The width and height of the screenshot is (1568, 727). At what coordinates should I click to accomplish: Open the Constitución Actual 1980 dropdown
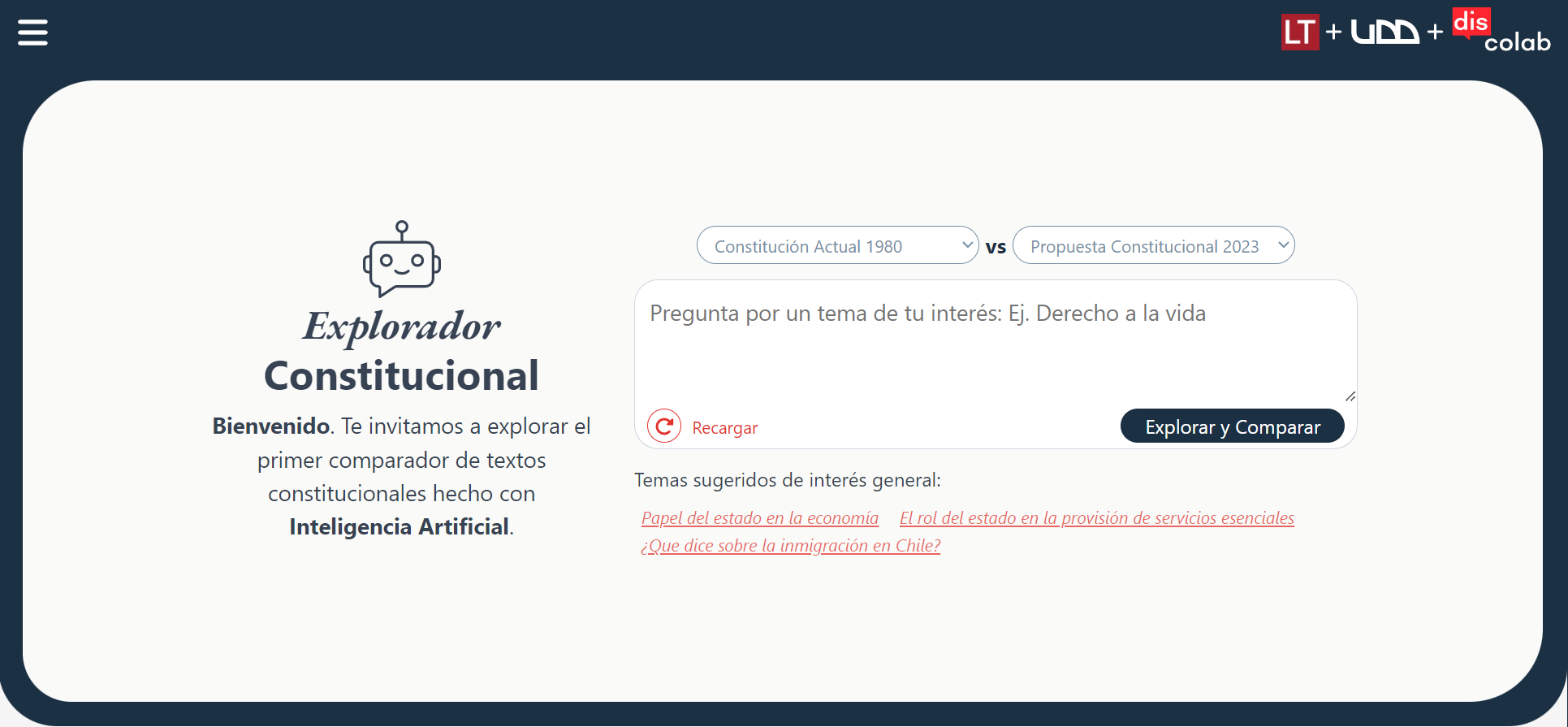click(836, 245)
